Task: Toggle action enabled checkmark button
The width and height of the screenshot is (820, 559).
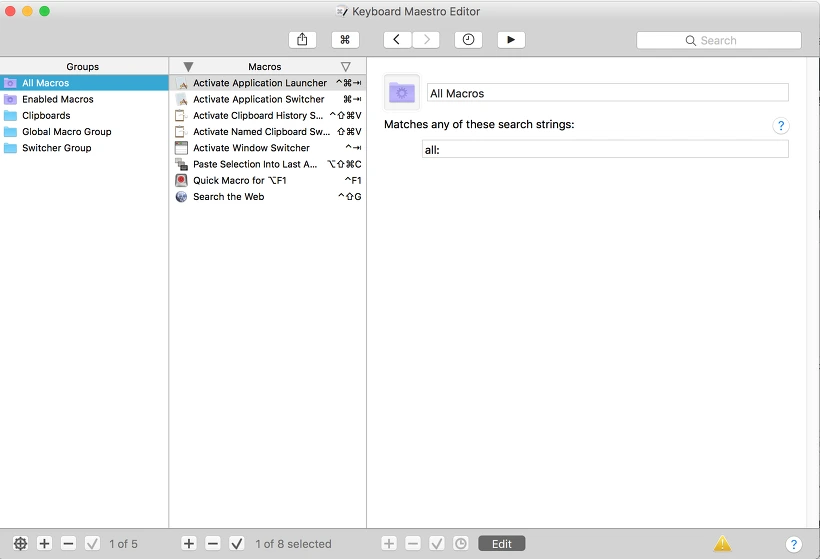Action: (437, 544)
